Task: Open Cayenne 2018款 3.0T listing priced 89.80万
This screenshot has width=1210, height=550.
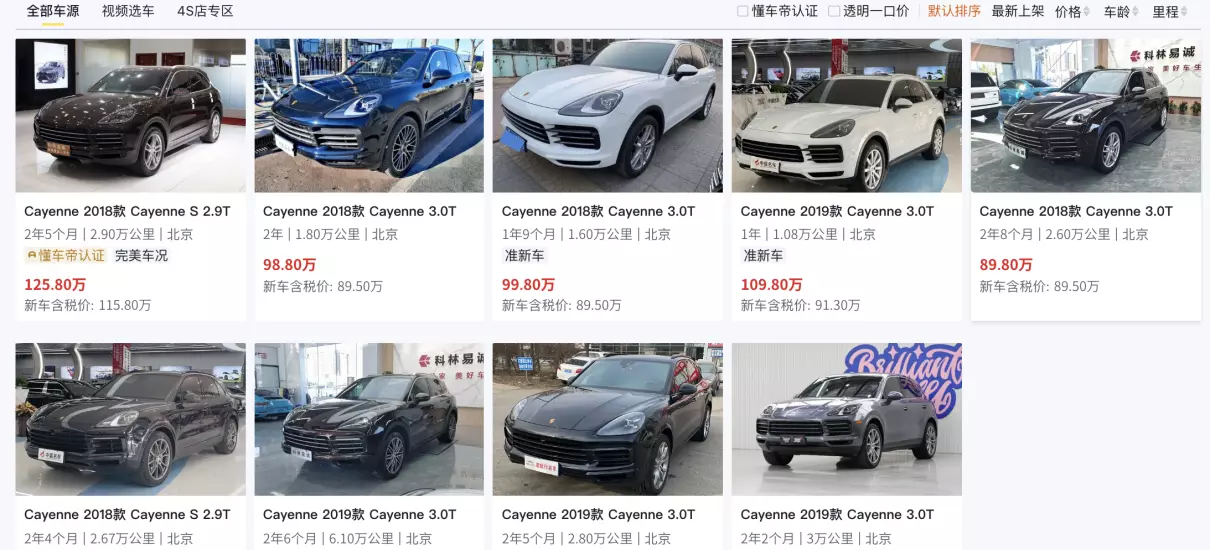Action: tap(1076, 212)
